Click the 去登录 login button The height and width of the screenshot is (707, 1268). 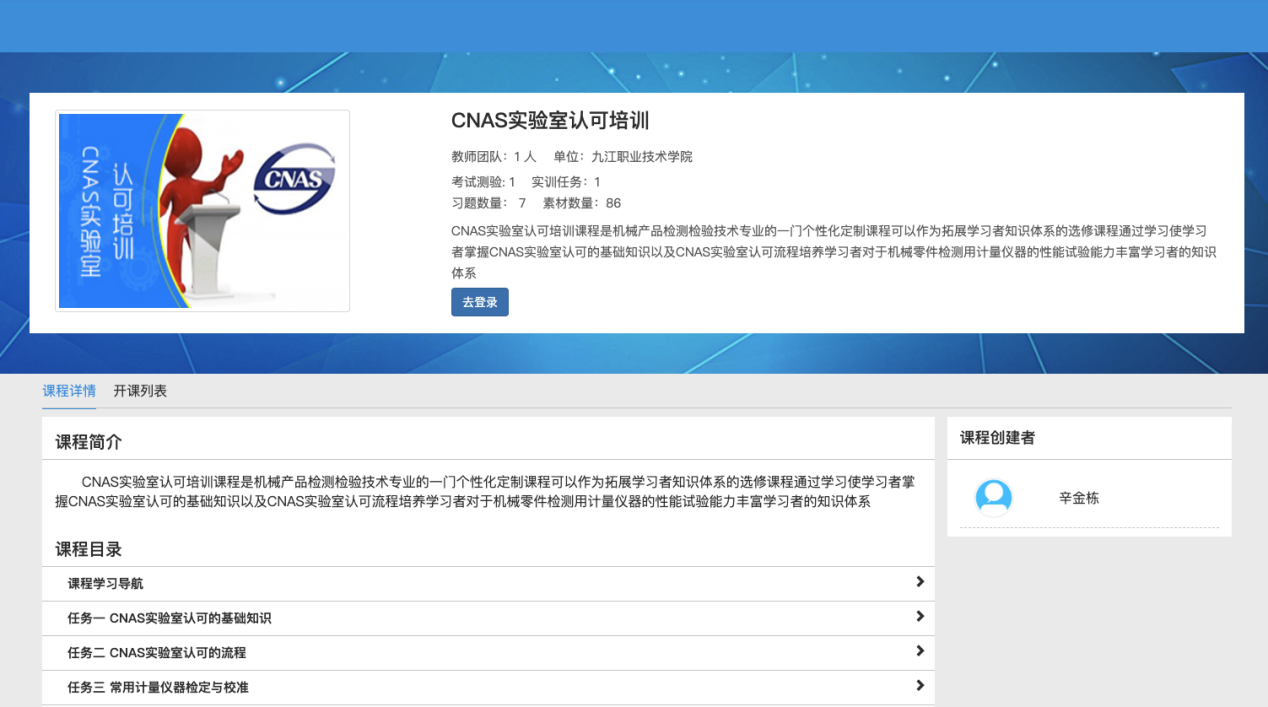click(x=479, y=302)
